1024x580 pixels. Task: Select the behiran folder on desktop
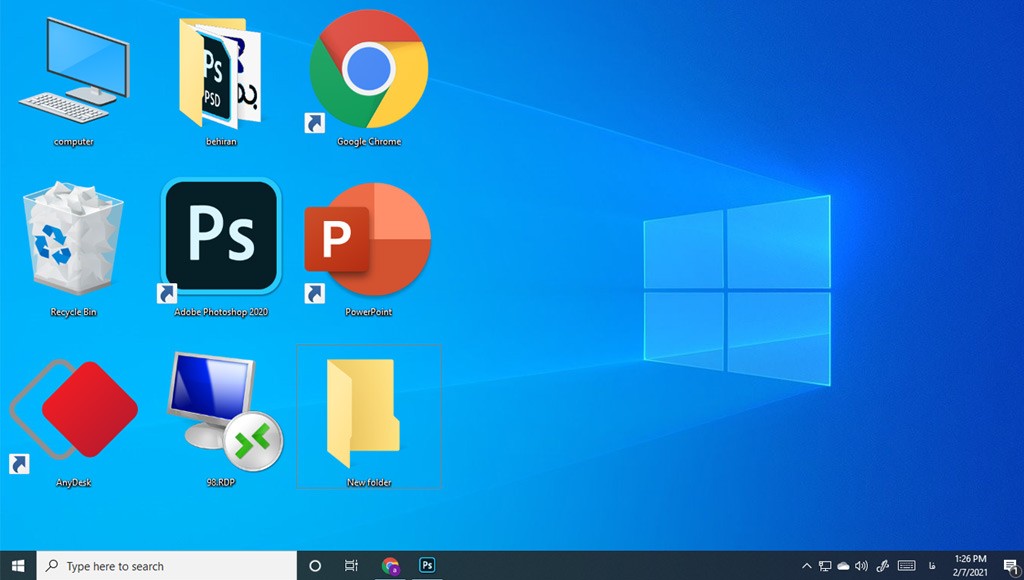click(219, 75)
